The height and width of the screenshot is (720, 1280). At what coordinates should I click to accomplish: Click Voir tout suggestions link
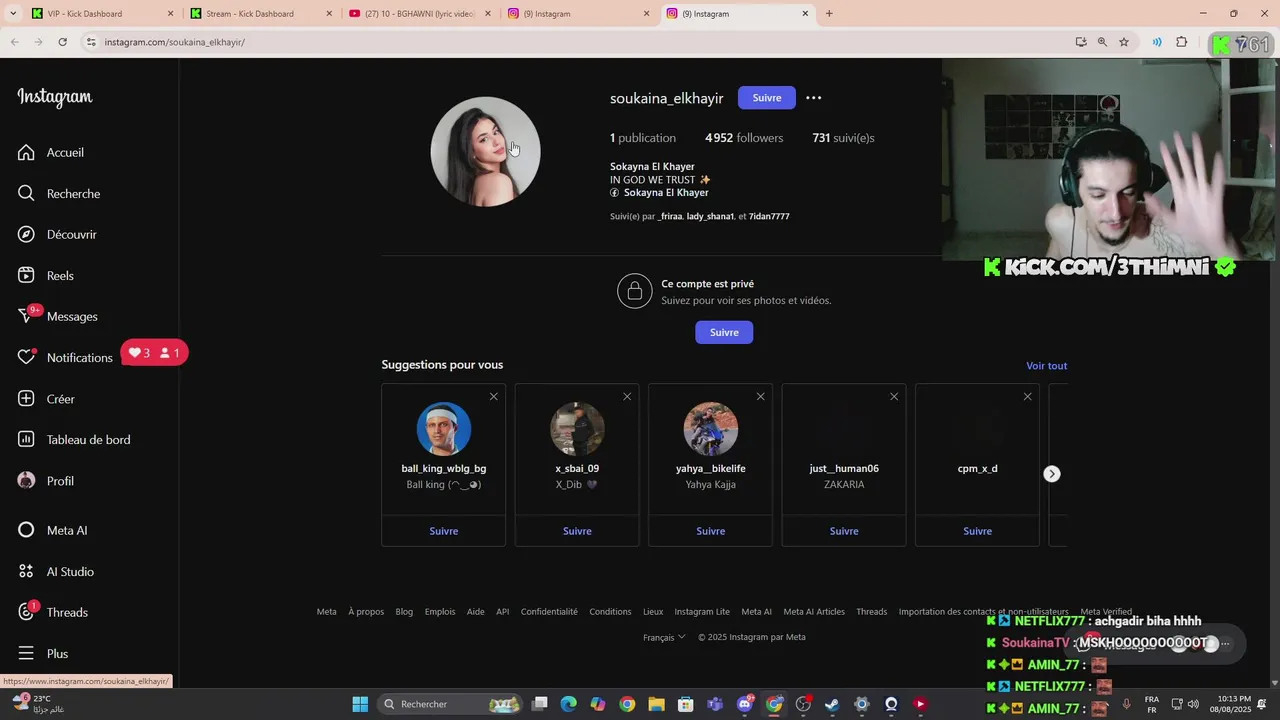pos(1046,366)
